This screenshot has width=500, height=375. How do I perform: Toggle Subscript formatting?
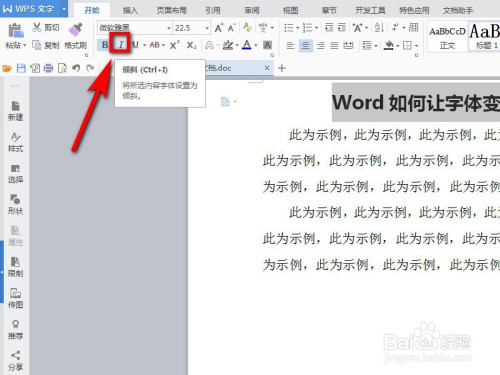click(191, 45)
